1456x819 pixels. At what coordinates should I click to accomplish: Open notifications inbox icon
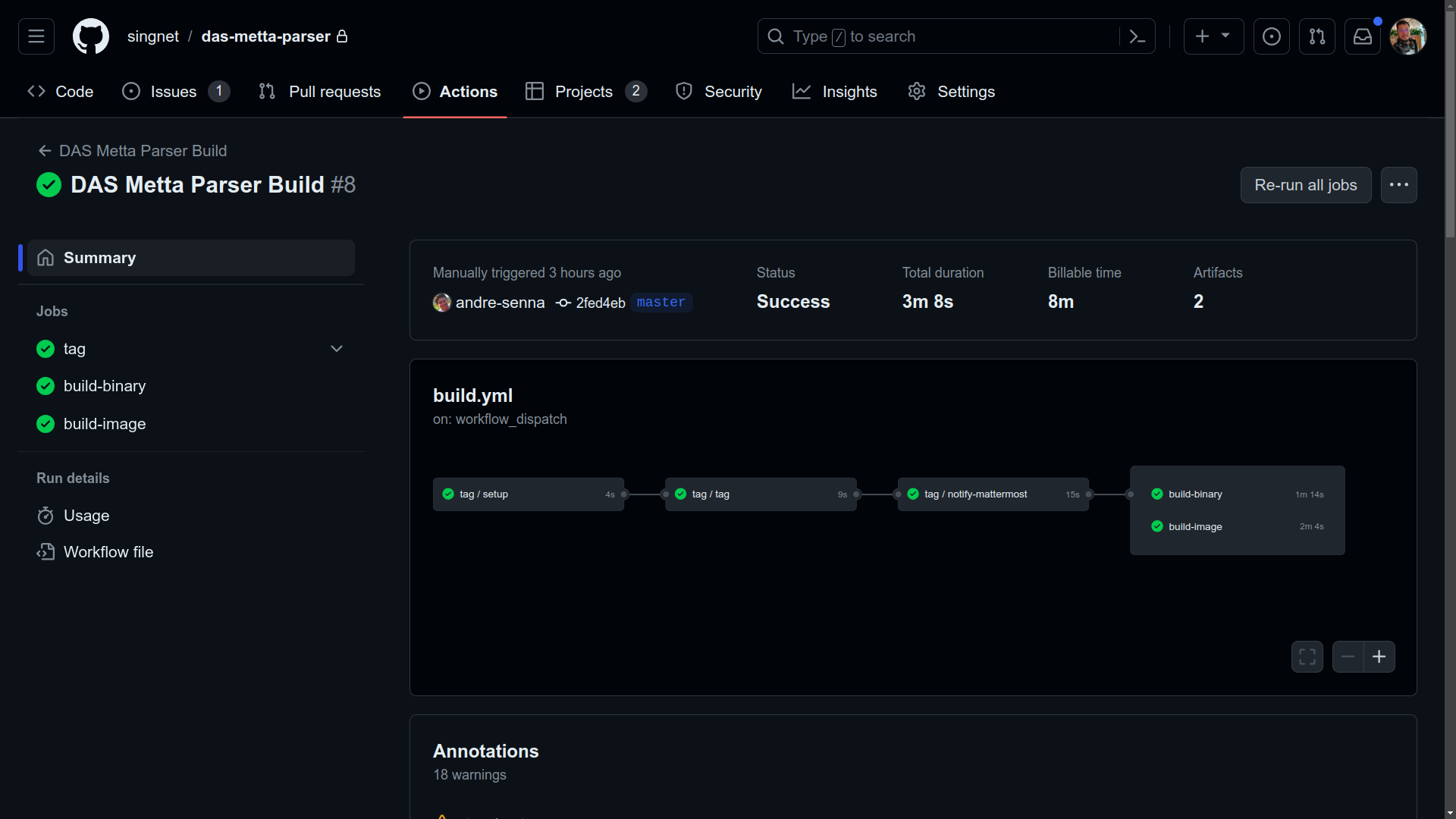tap(1363, 36)
